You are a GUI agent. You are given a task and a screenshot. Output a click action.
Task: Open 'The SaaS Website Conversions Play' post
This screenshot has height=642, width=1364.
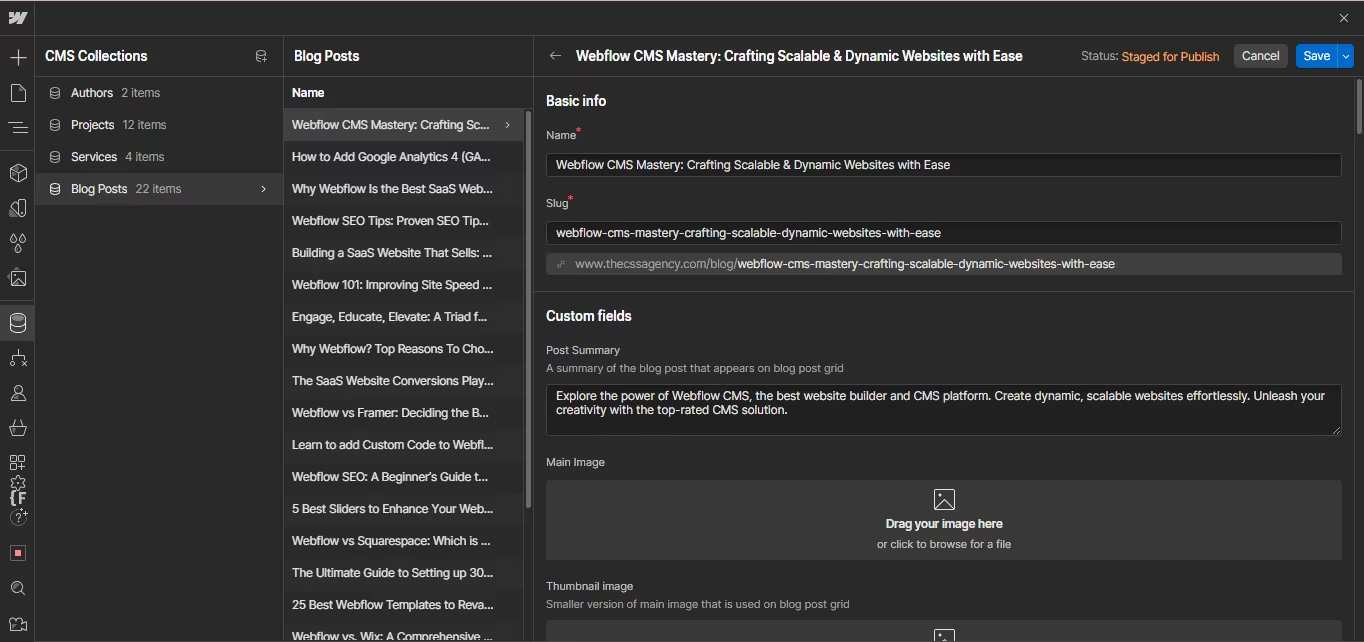click(403, 381)
